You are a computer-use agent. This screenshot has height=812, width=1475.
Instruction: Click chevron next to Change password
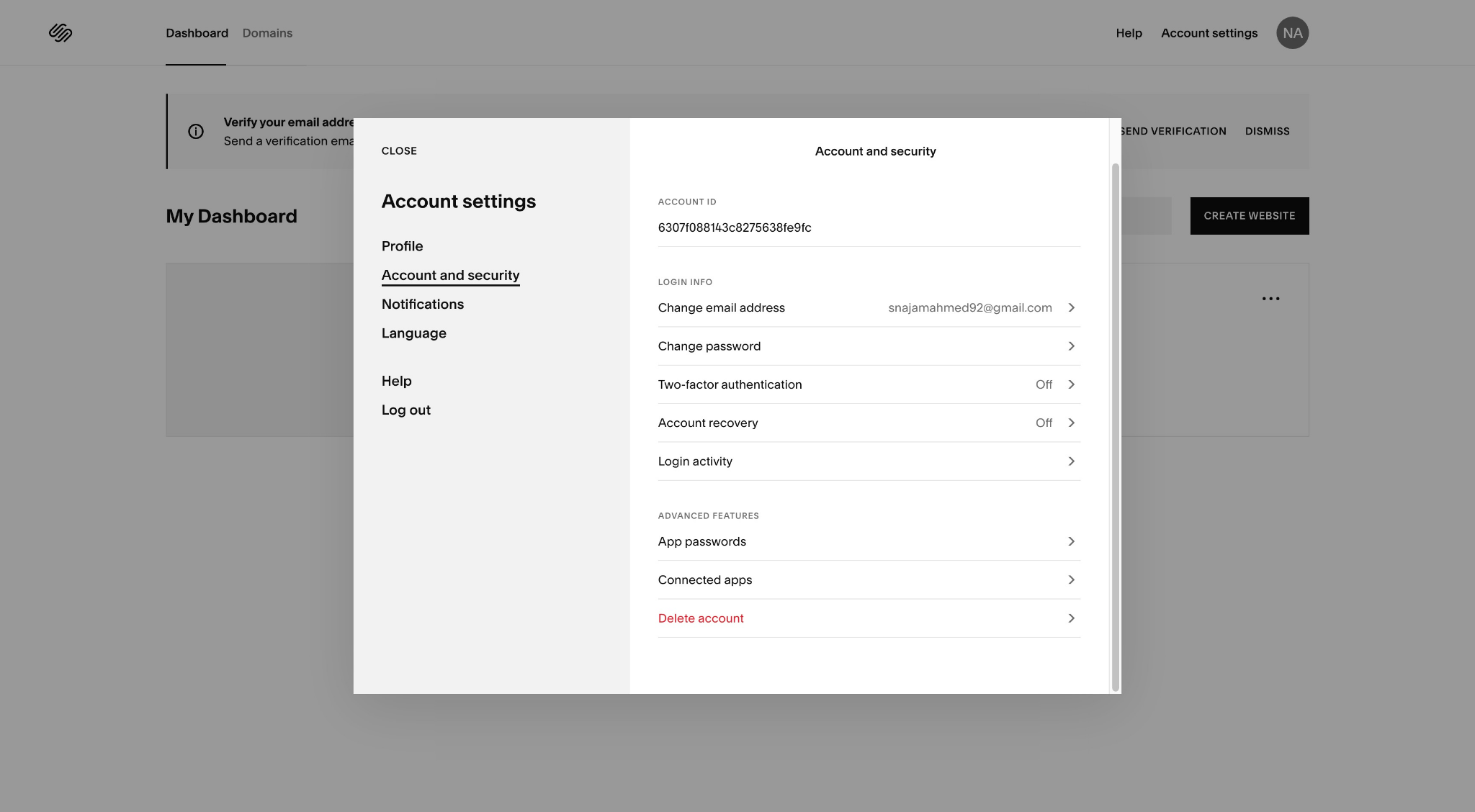[1071, 346]
